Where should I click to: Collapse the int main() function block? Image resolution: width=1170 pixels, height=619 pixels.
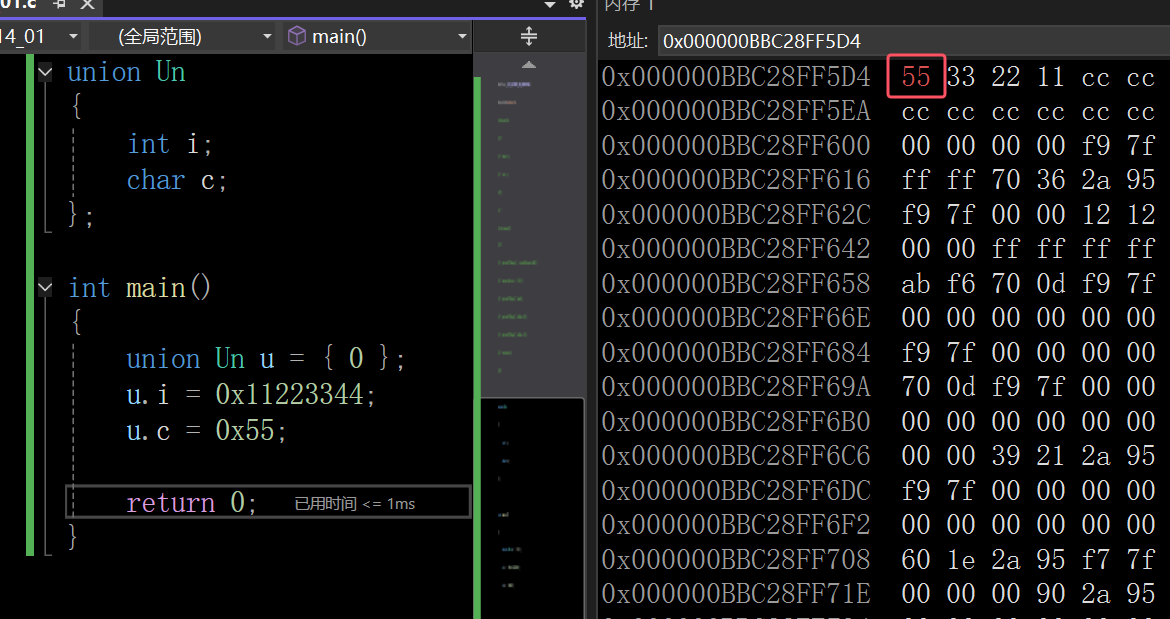(x=46, y=287)
